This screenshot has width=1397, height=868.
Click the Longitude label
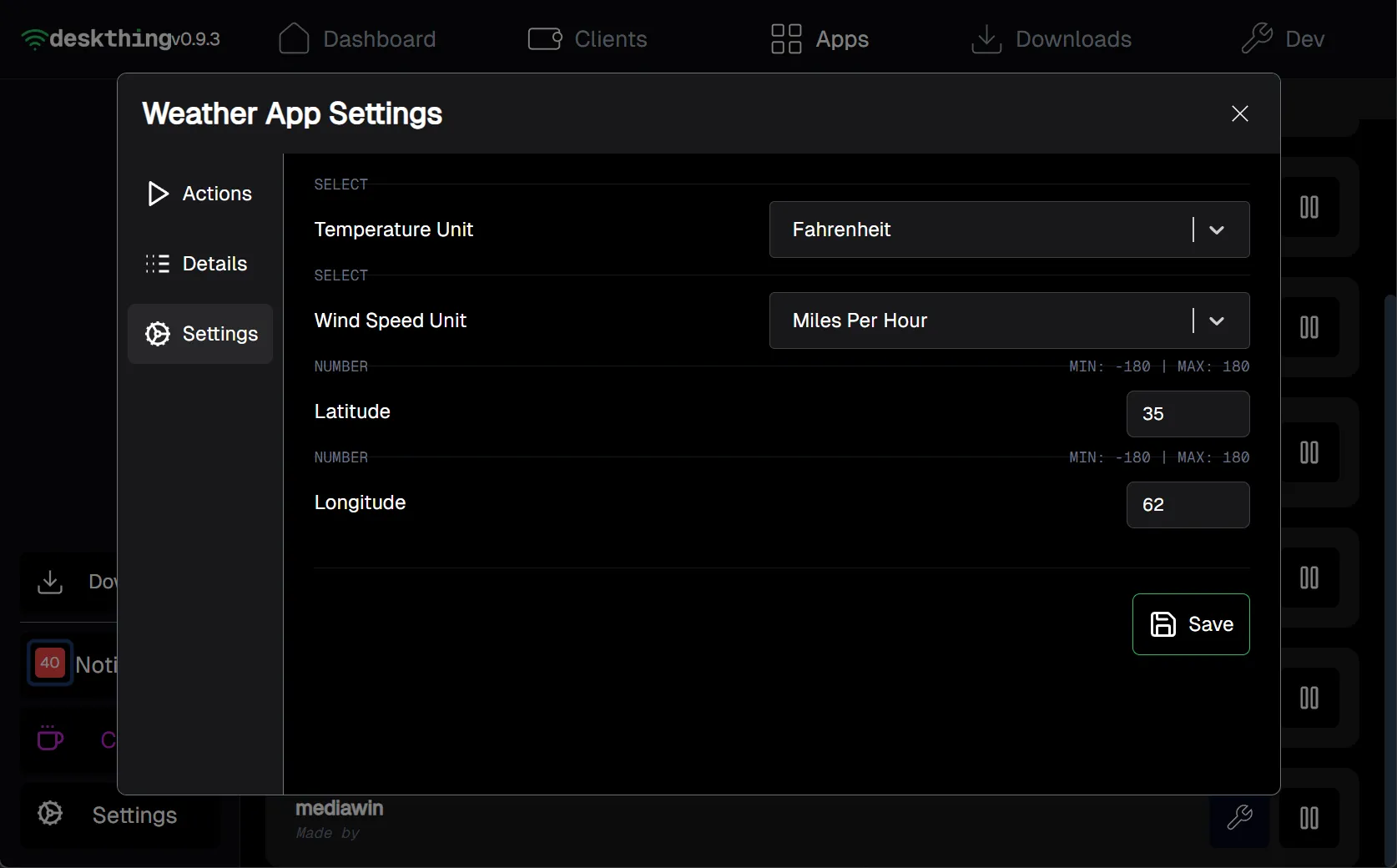pyautogui.click(x=360, y=502)
